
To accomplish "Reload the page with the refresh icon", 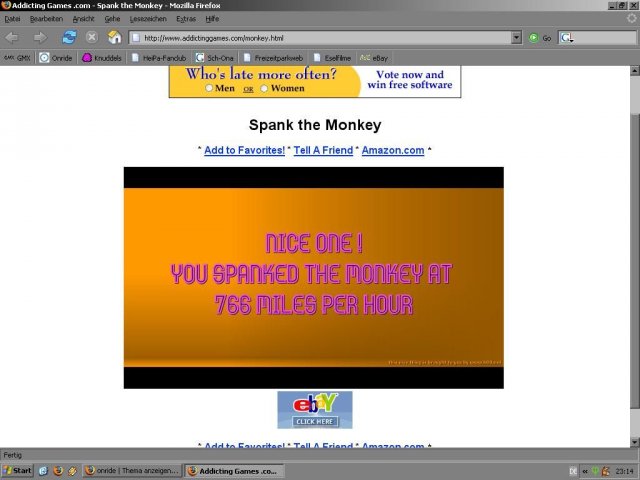I will point(69,37).
